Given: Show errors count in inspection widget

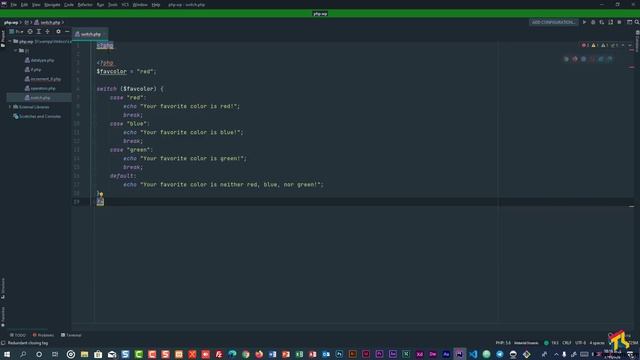Looking at the screenshot, I should click(x=585, y=45).
